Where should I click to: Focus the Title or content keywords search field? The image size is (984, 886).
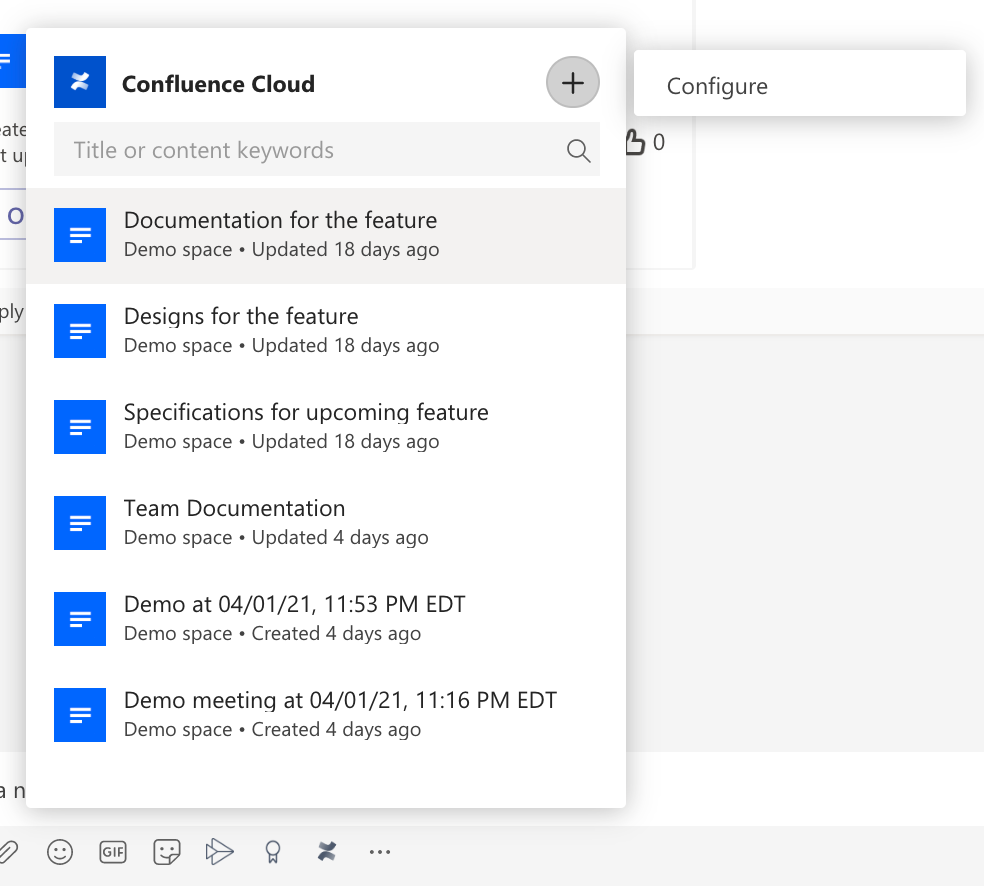pyautogui.click(x=326, y=149)
